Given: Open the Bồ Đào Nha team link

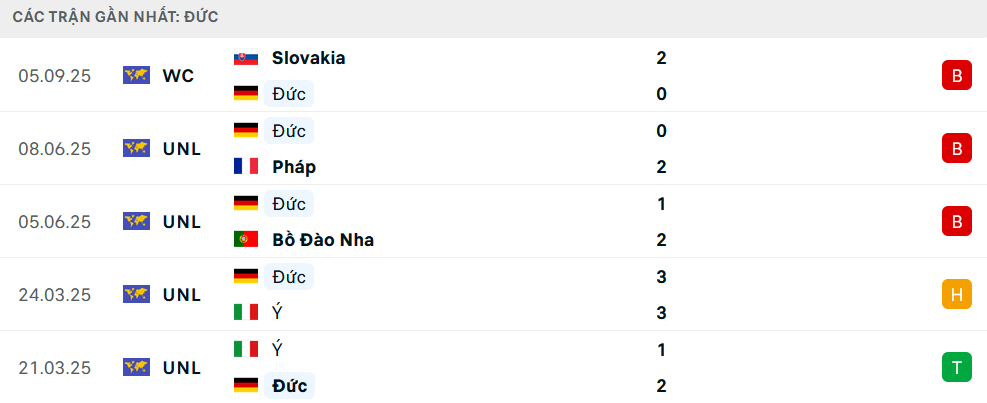Looking at the screenshot, I should tap(323, 240).
